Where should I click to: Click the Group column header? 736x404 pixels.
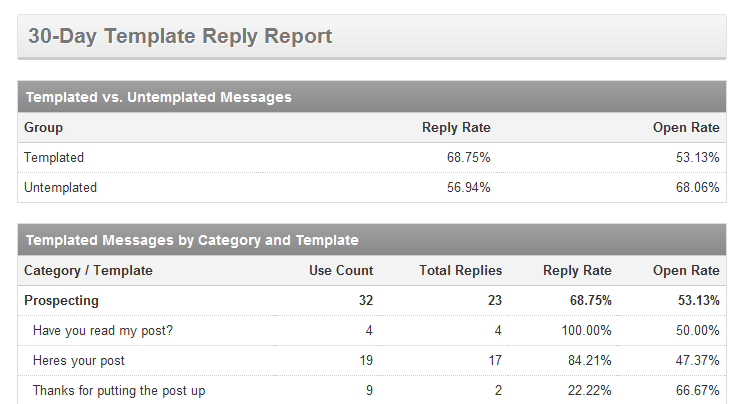point(43,128)
